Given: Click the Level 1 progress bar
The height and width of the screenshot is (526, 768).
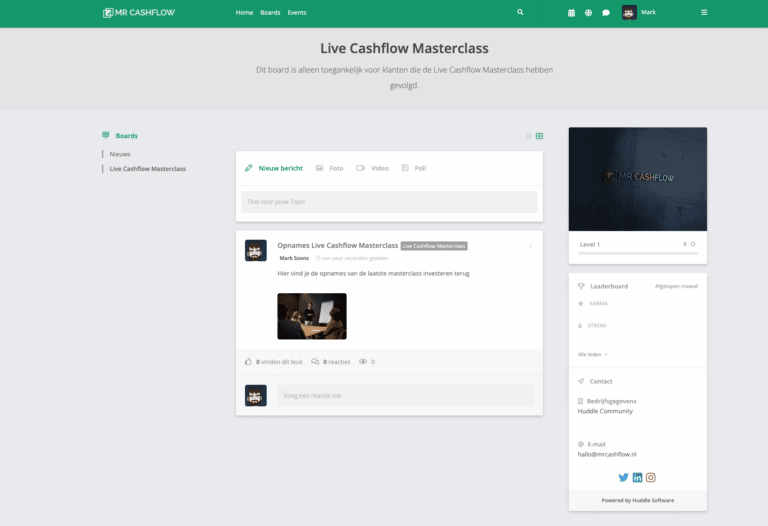Looking at the screenshot, I should (638, 253).
